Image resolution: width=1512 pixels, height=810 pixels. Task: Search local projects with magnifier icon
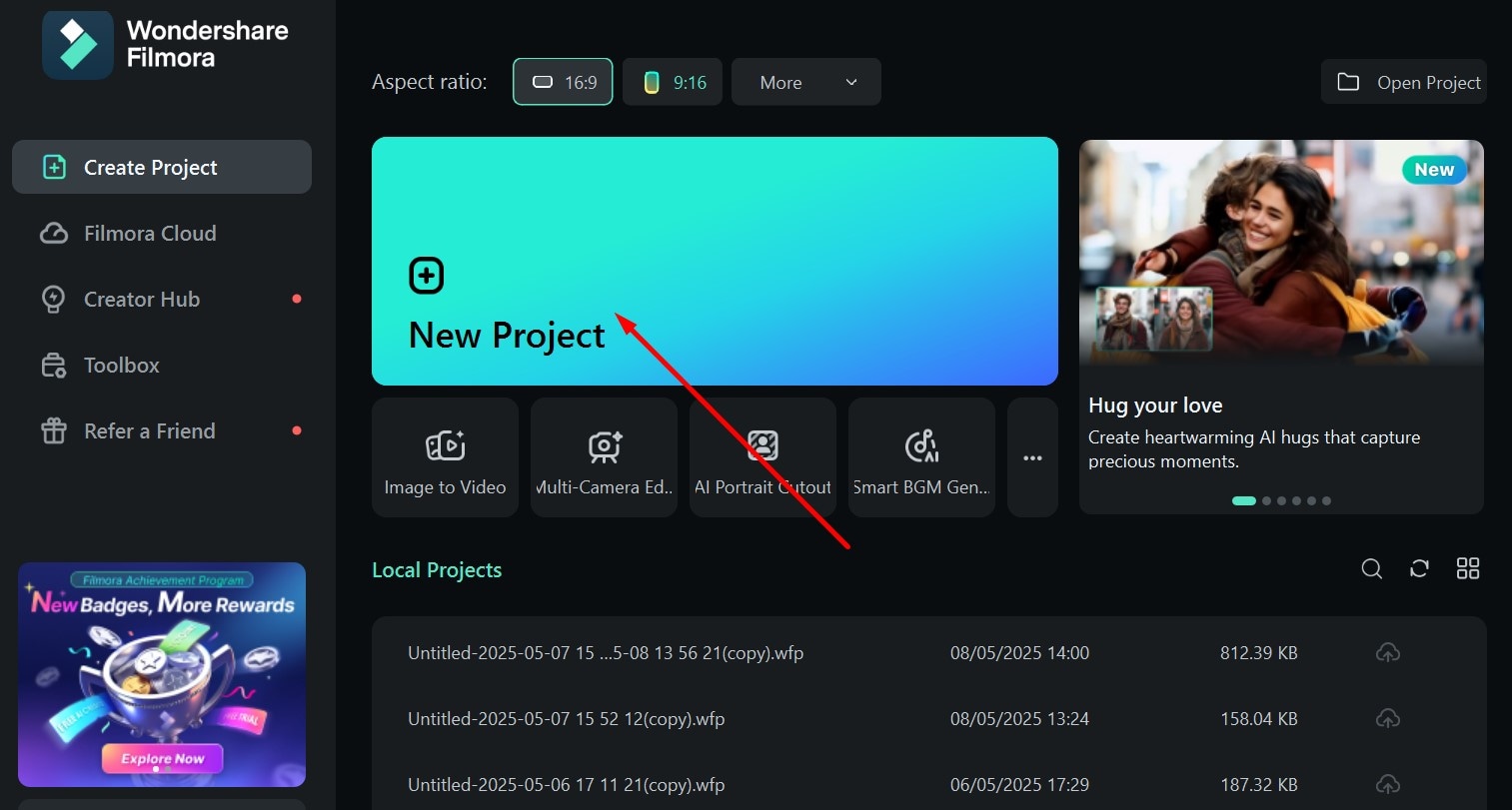(1372, 568)
